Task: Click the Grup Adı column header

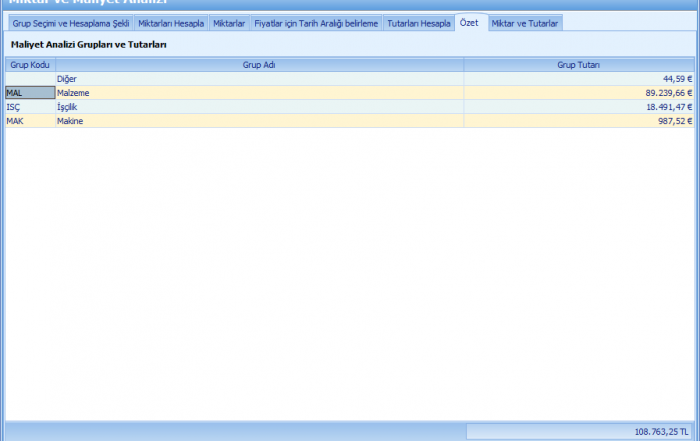Action: pyautogui.click(x=259, y=64)
